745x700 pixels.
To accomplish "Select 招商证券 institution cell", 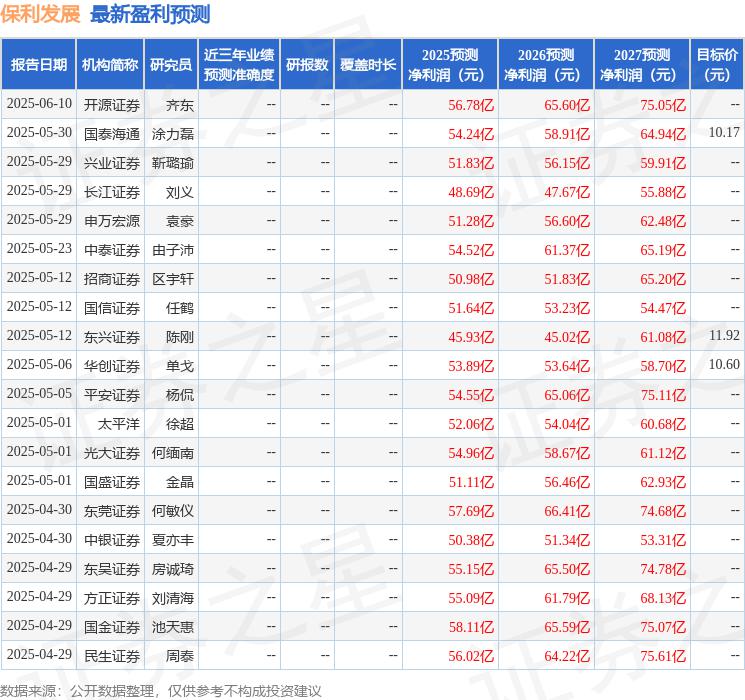I will click(112, 279).
